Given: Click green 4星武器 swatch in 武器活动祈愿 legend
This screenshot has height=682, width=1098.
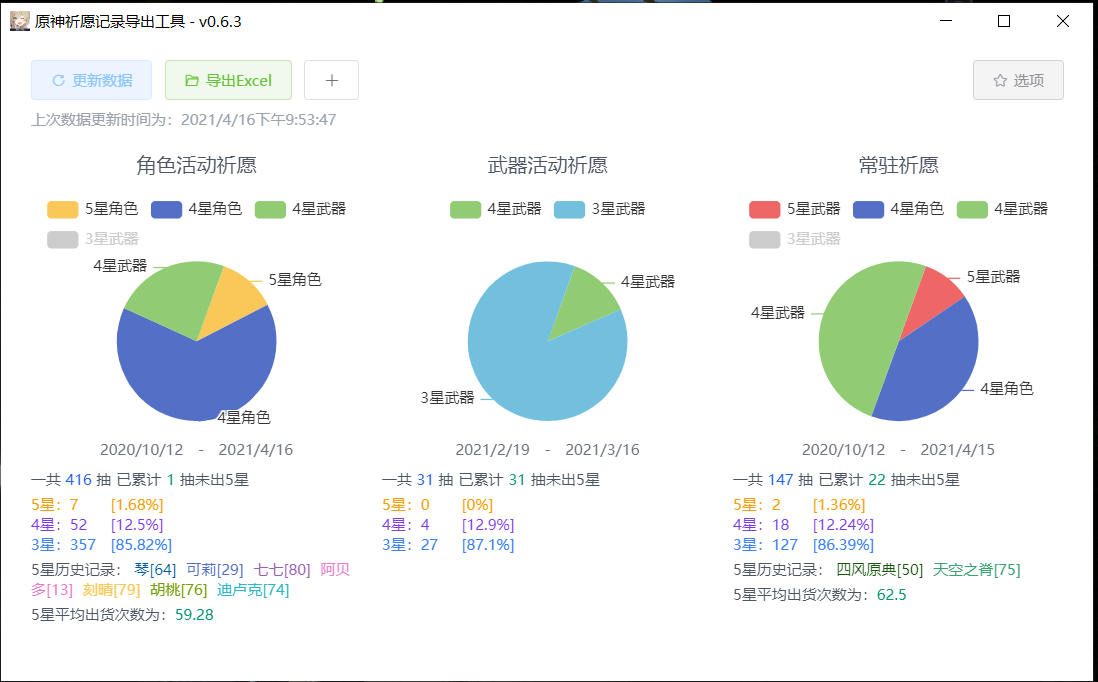Looking at the screenshot, I should pos(466,209).
